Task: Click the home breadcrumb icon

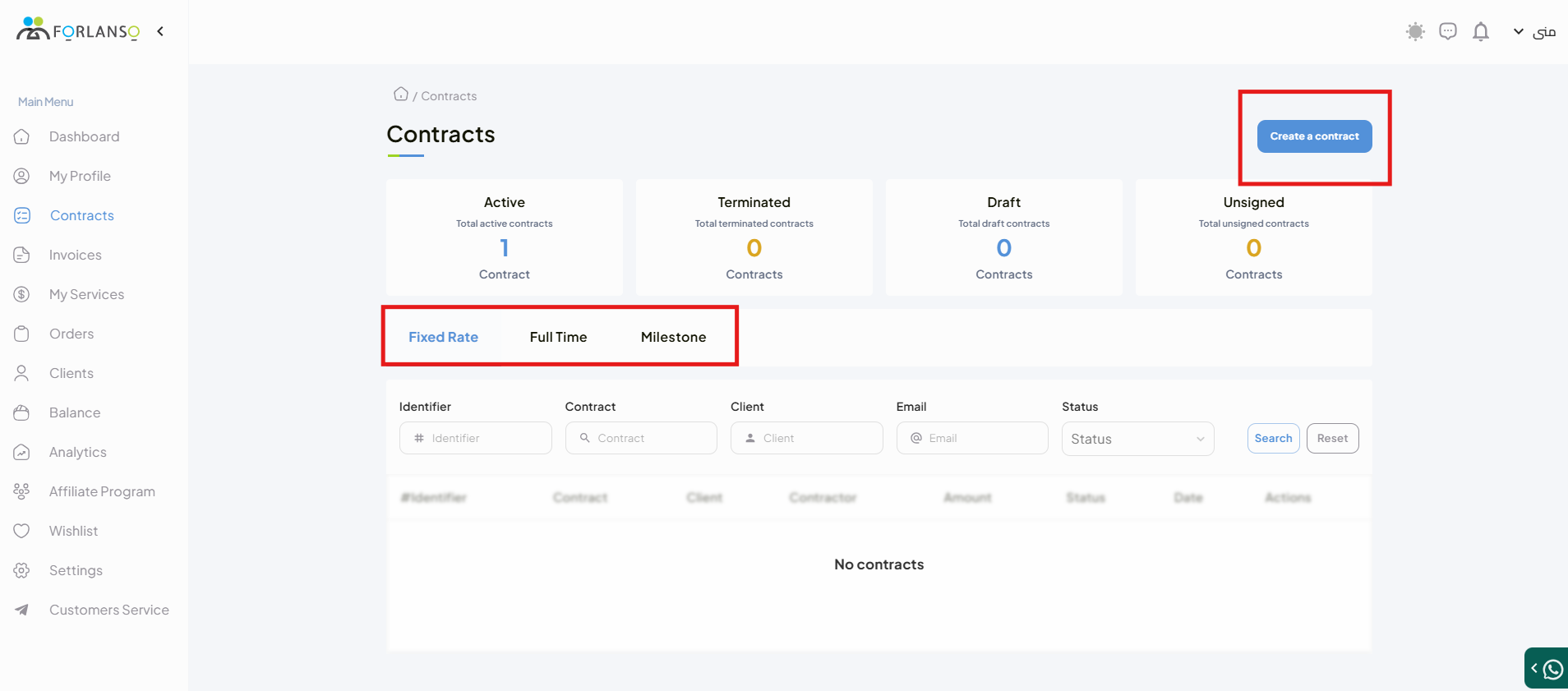Action: (x=401, y=94)
